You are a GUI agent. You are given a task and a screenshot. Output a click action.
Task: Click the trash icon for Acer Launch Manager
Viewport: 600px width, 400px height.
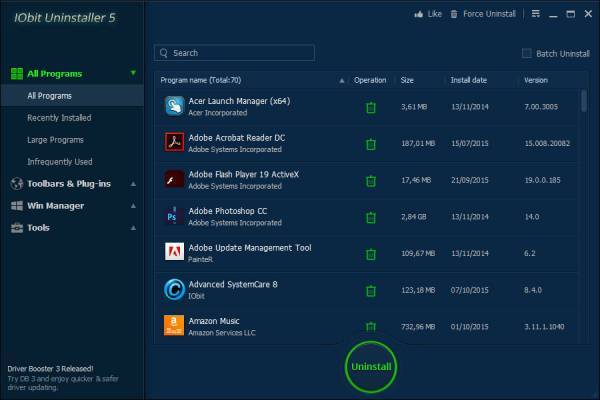(371, 107)
